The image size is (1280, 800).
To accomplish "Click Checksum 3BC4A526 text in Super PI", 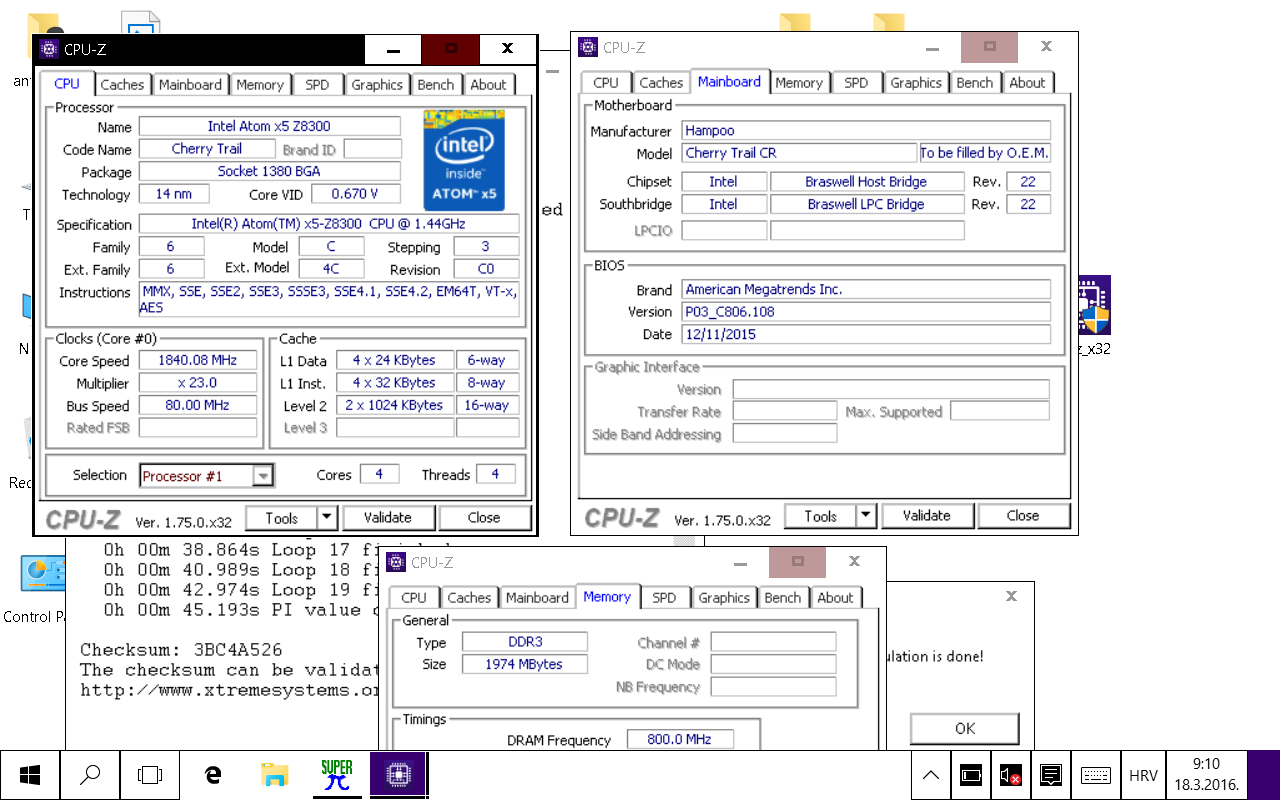I will pyautogui.click(x=181, y=650).
